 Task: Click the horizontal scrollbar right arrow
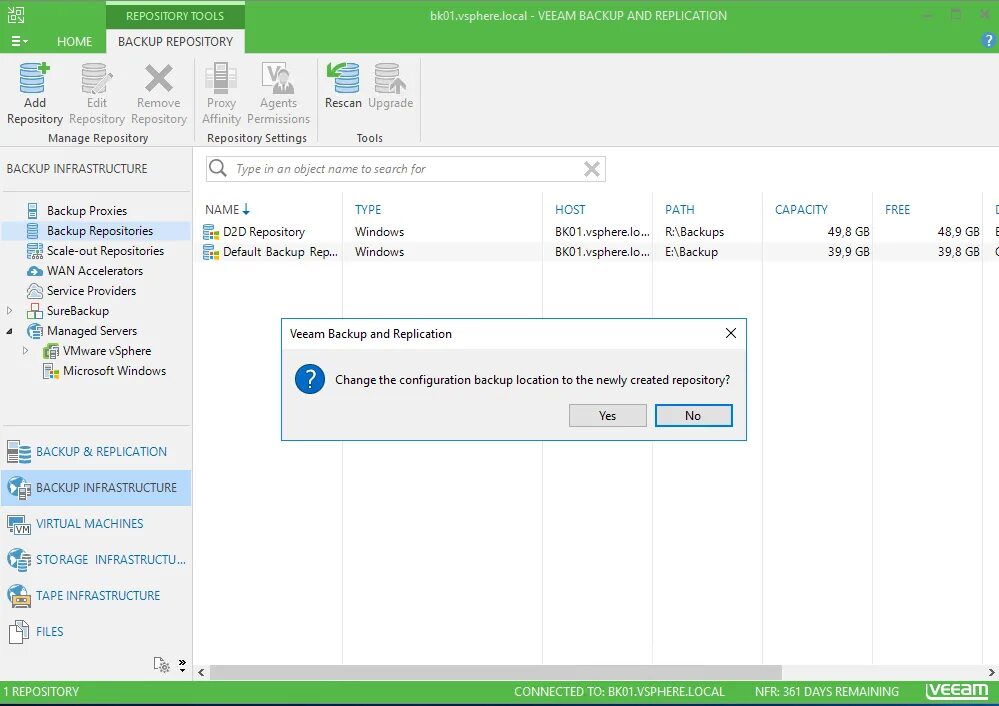(991, 672)
